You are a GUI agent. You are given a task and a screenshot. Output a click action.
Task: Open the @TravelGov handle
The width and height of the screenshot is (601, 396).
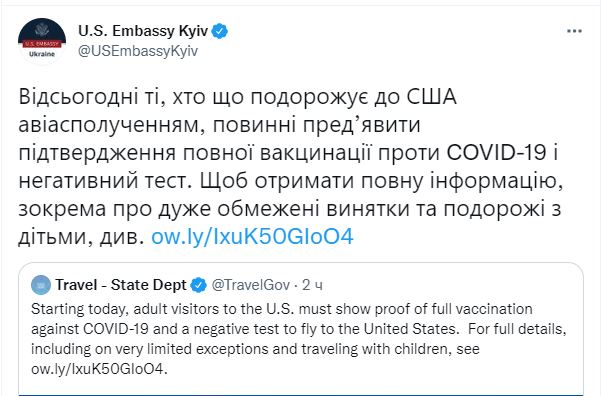coord(251,285)
